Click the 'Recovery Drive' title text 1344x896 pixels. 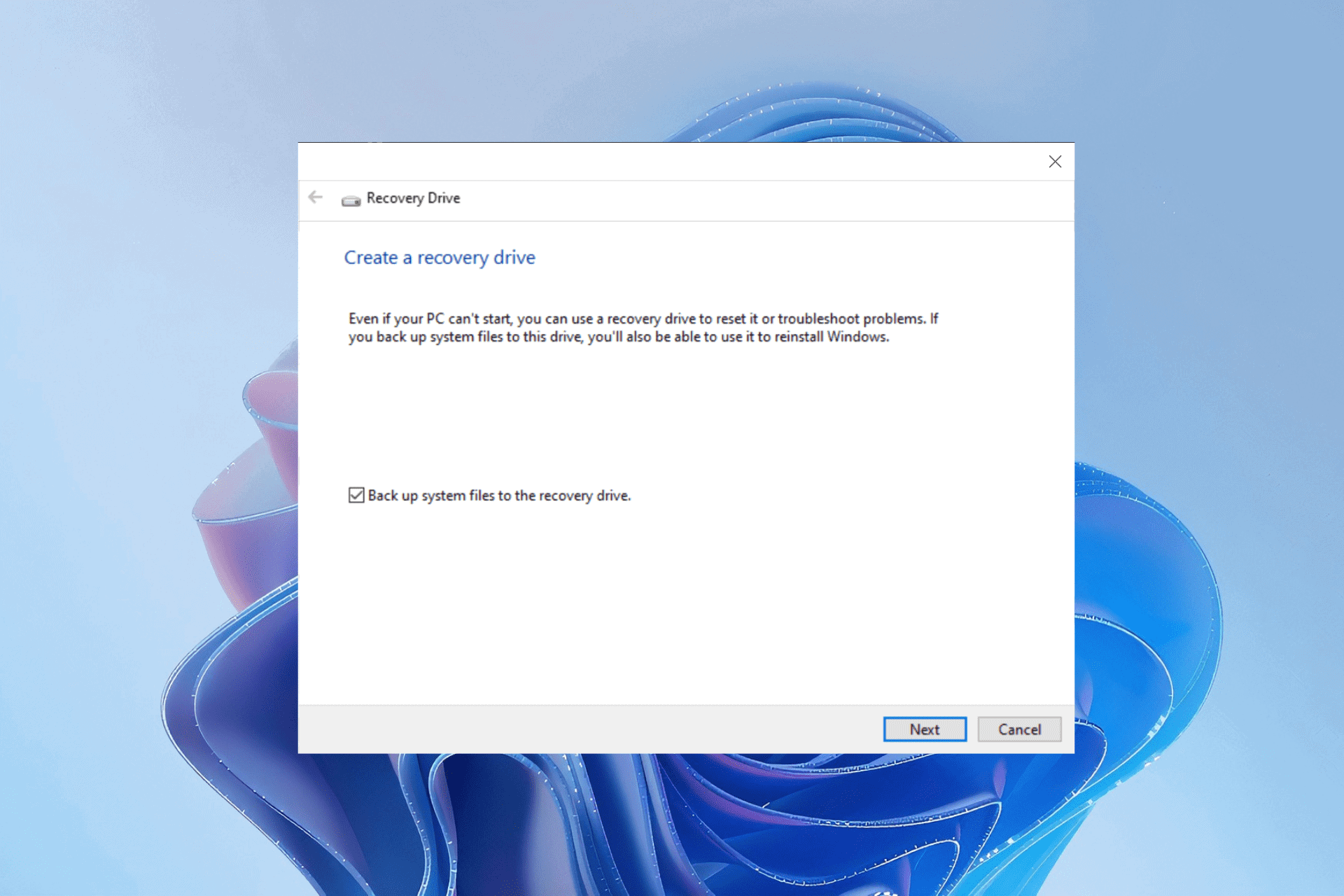(413, 198)
